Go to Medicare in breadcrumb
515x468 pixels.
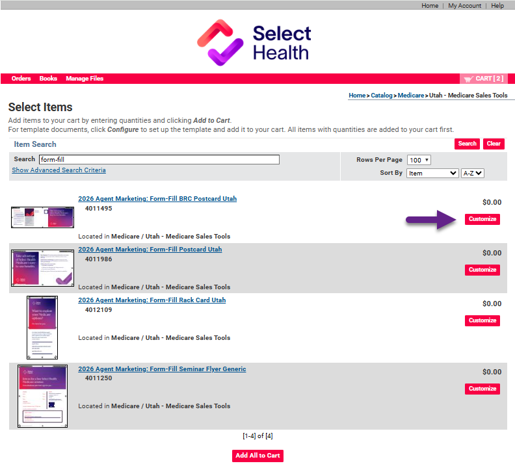pos(411,95)
